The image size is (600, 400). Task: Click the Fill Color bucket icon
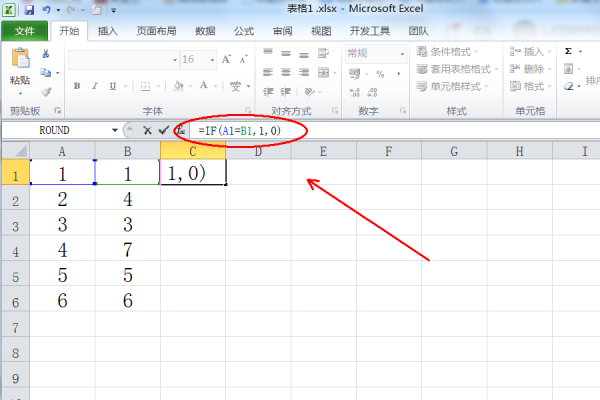[178, 86]
